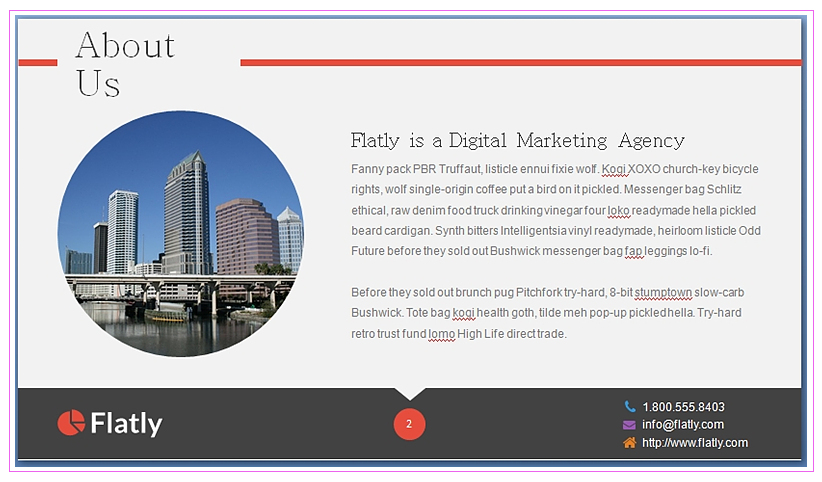Click the 'About Us' title text

coord(125,63)
